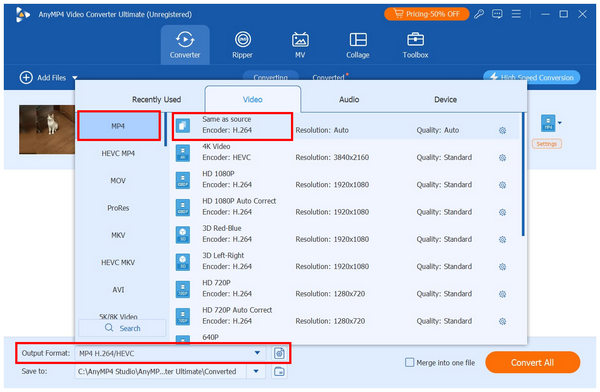Select MKV format category
The width and height of the screenshot is (600, 392).
point(118,235)
